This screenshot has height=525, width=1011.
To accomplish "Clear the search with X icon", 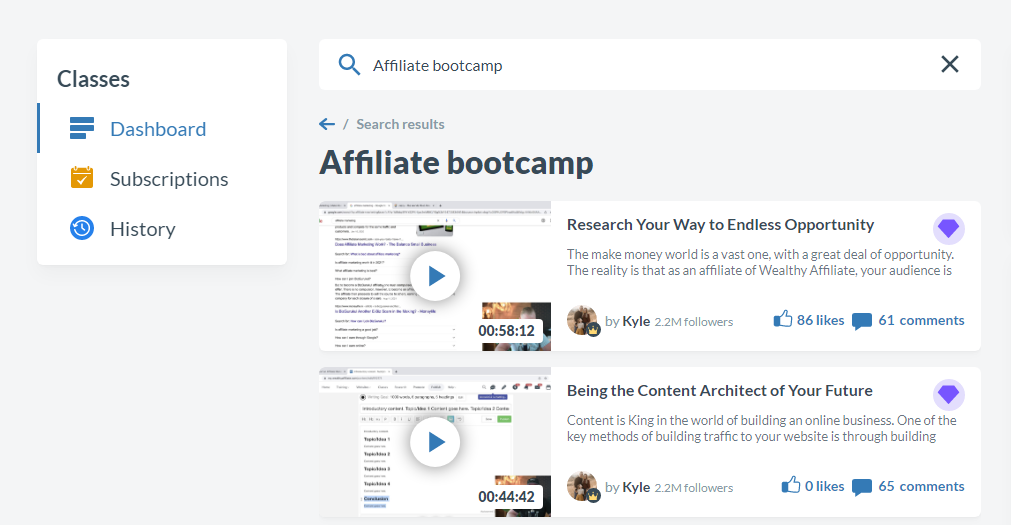I will [x=949, y=65].
